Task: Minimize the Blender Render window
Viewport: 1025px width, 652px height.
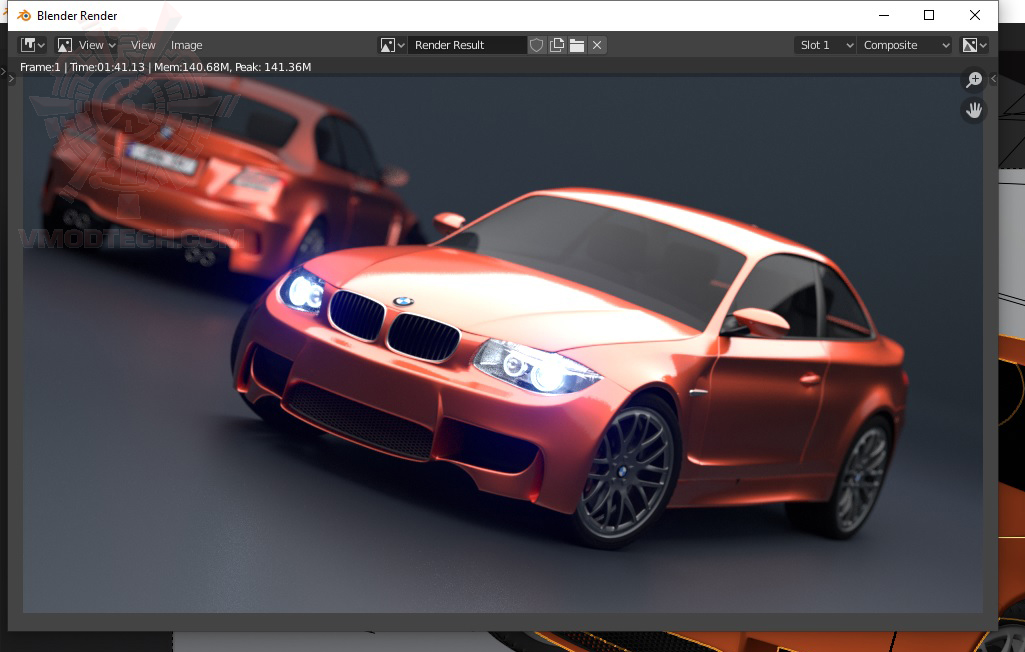Action: click(884, 15)
